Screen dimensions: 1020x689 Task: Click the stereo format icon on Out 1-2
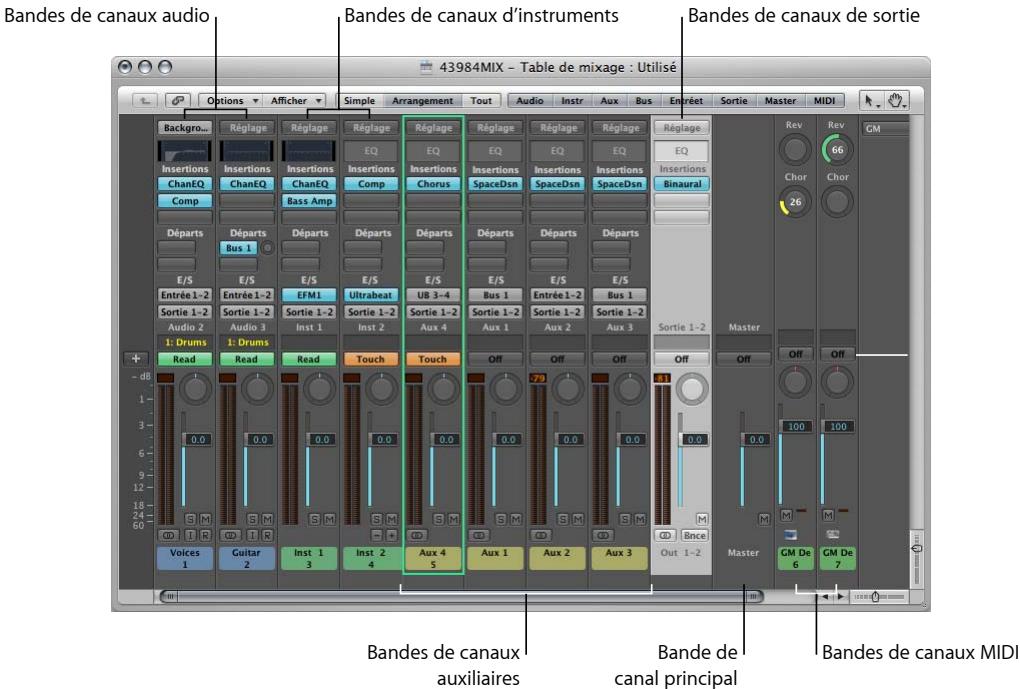pyautogui.click(x=665, y=535)
